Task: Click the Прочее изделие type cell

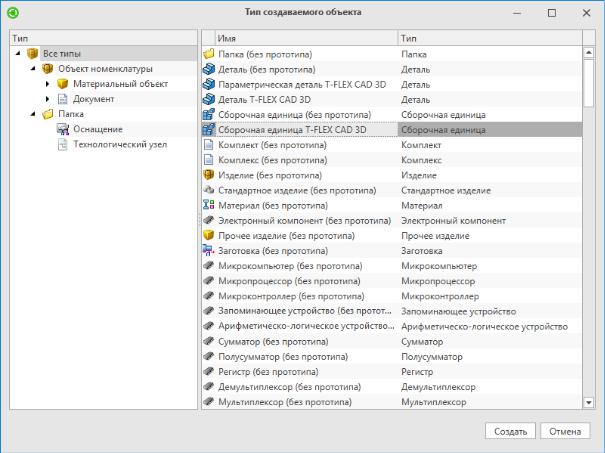Action: [490, 235]
